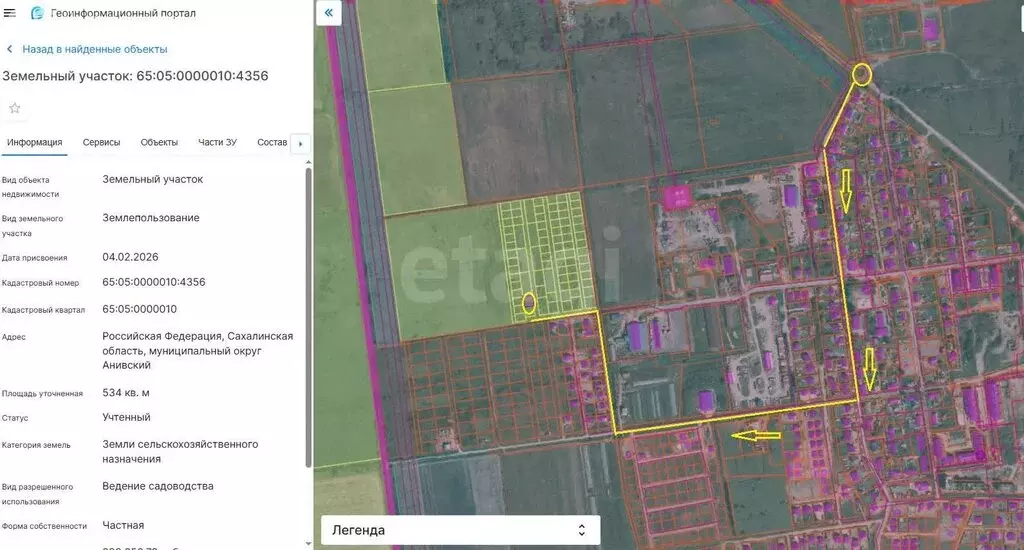Viewport: 1024px width, 550px height.
Task: Click the parcel title "Земельный участок: 65:05:0000010:4356"
Action: (x=135, y=76)
